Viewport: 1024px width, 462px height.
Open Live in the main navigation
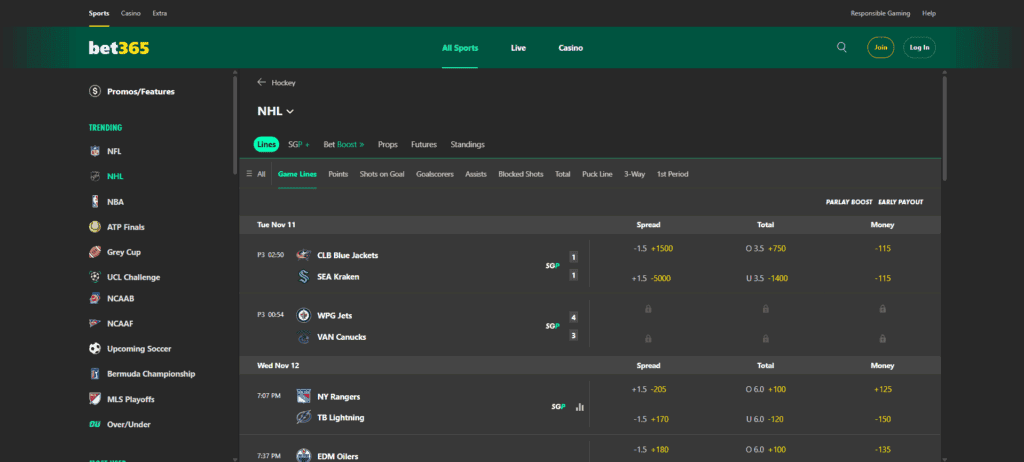tap(519, 48)
